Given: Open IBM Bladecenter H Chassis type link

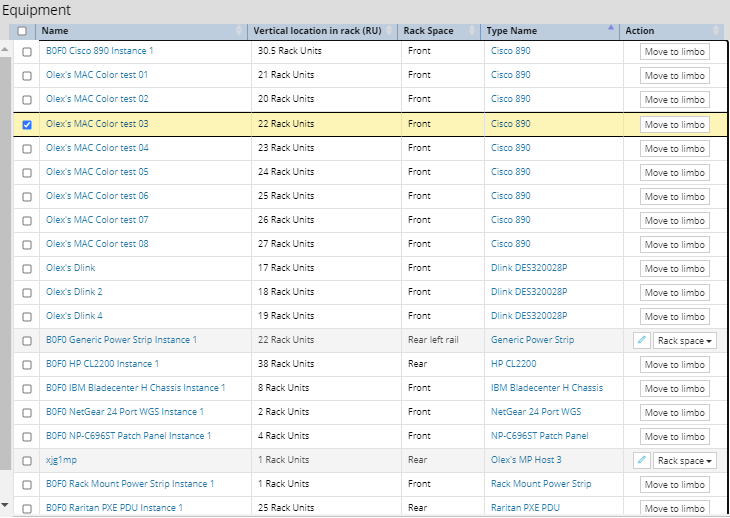Looking at the screenshot, I should coord(547,388).
